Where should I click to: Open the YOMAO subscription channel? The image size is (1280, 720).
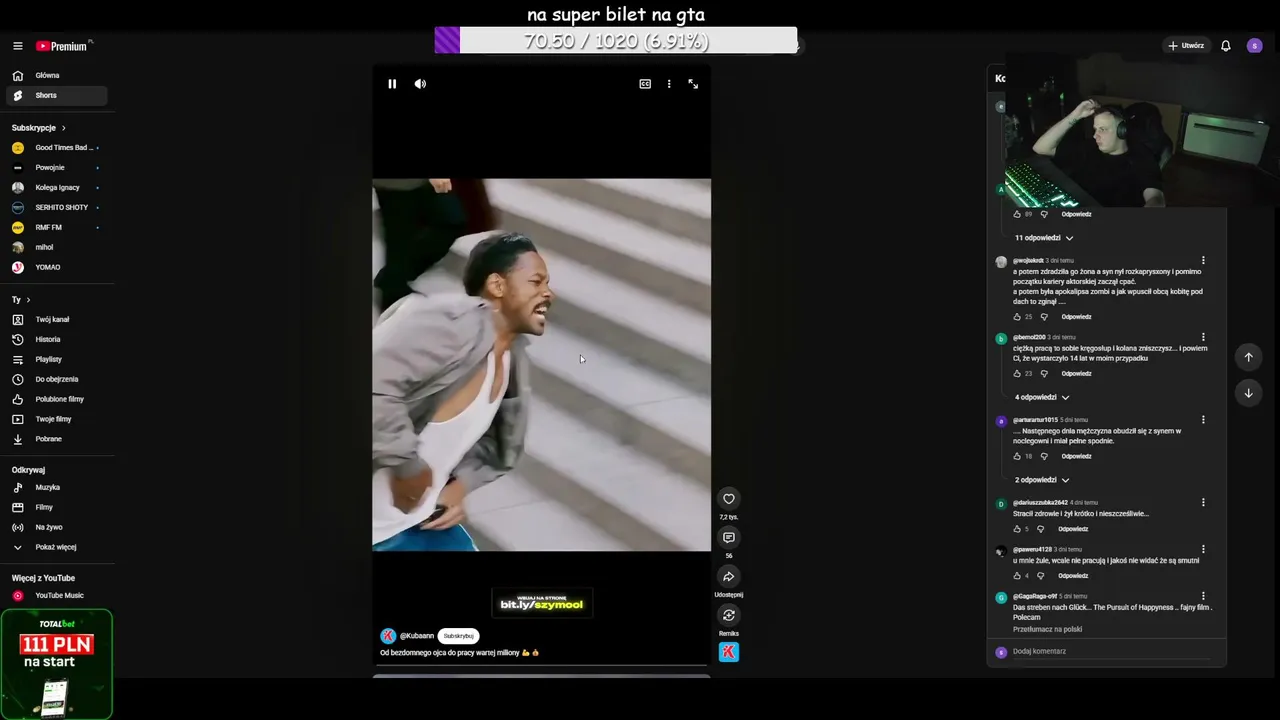click(56, 268)
